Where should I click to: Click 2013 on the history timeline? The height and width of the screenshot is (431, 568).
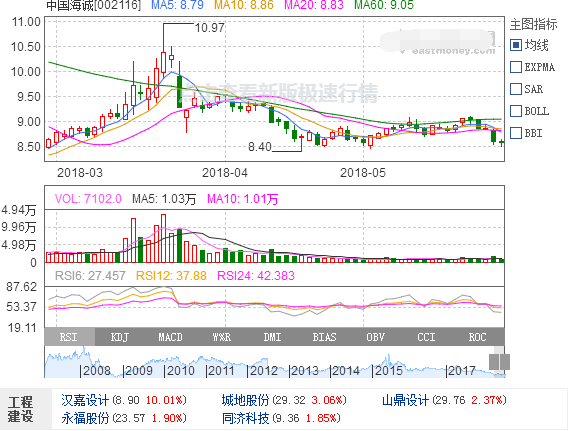tap(305, 371)
